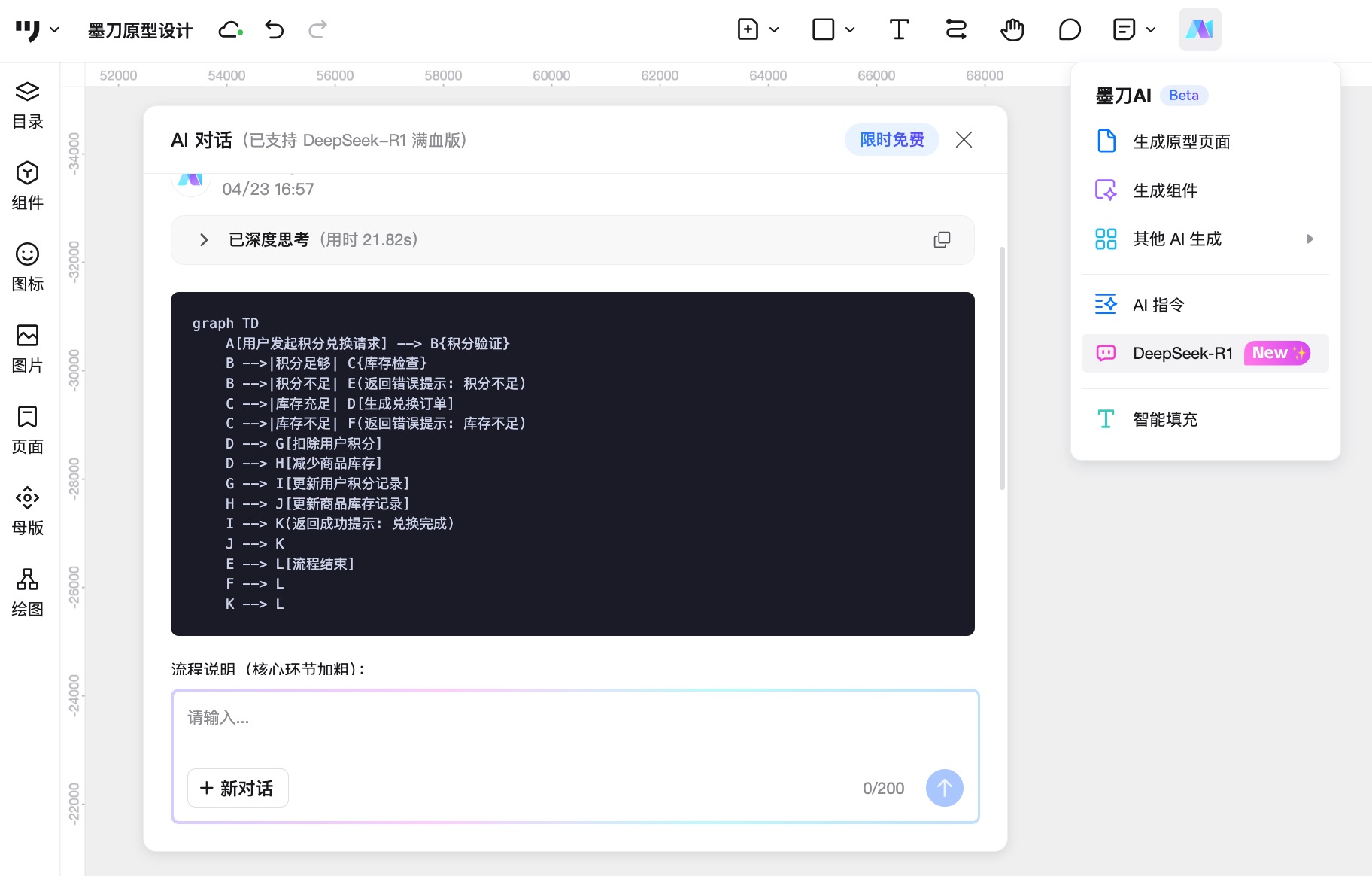
Task: Open shape tool dropdown arrow
Action: pos(850,30)
